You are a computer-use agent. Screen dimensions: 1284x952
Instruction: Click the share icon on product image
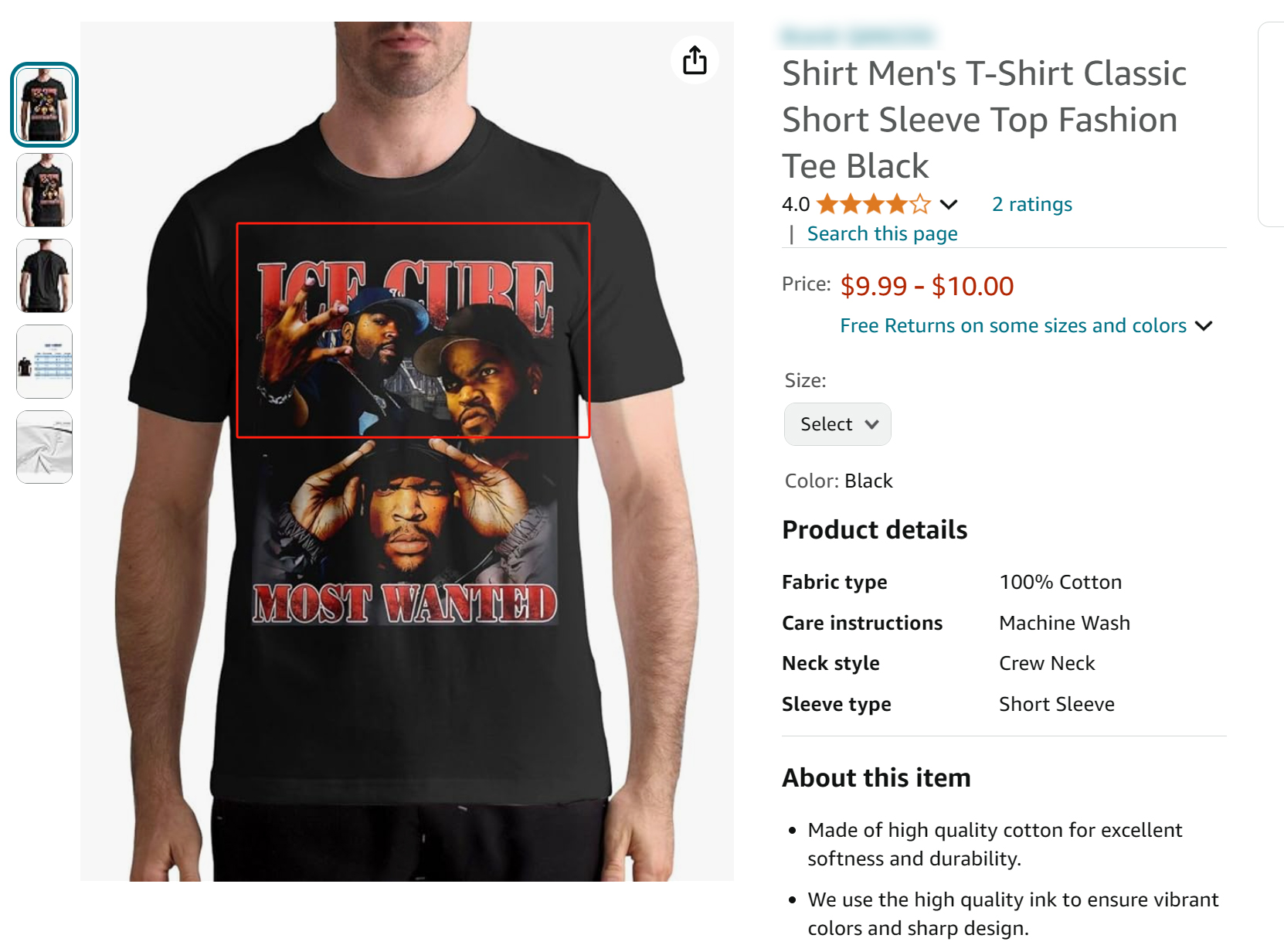(695, 60)
